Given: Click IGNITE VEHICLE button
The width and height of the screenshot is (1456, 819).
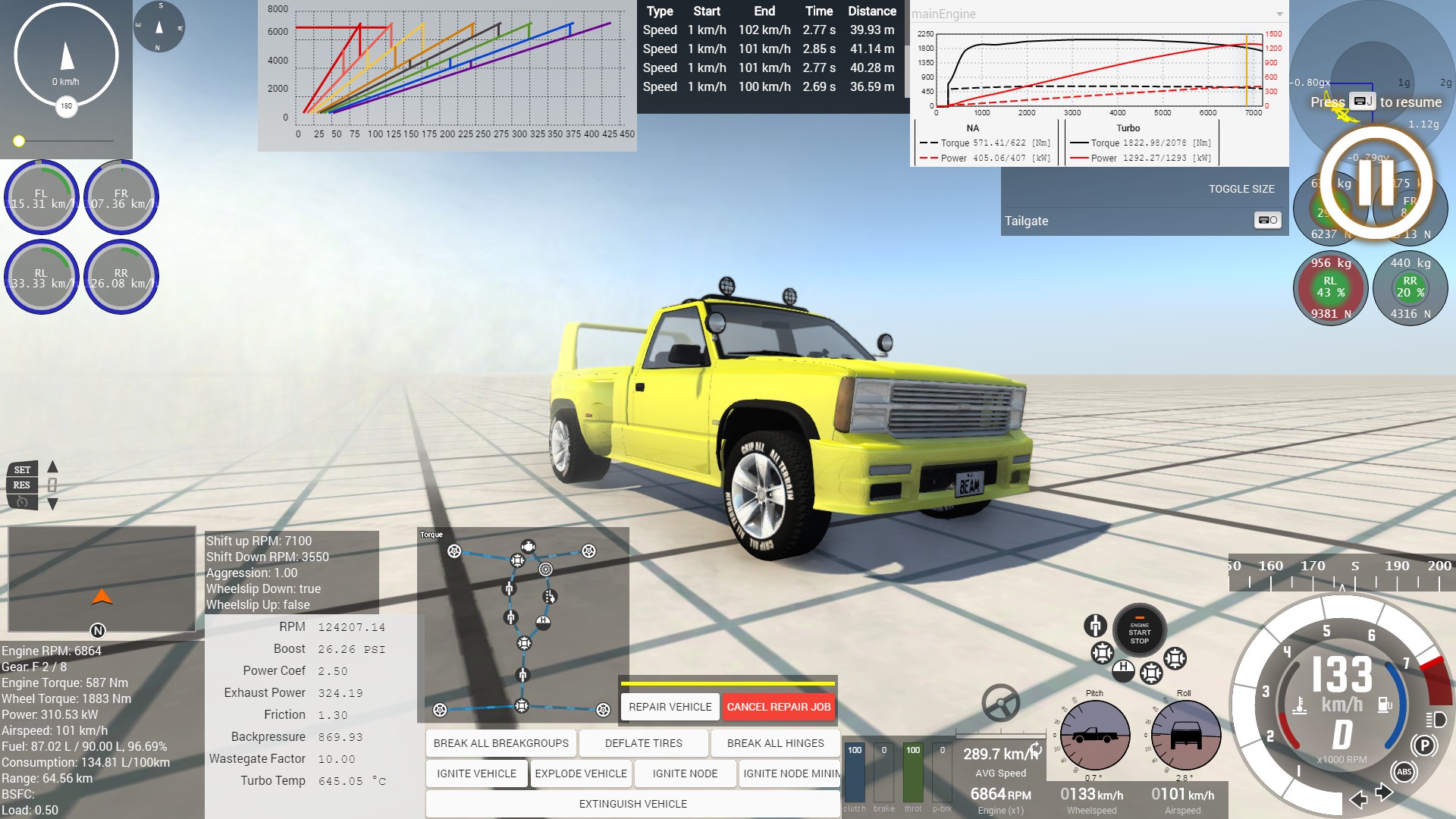Looking at the screenshot, I should (476, 773).
